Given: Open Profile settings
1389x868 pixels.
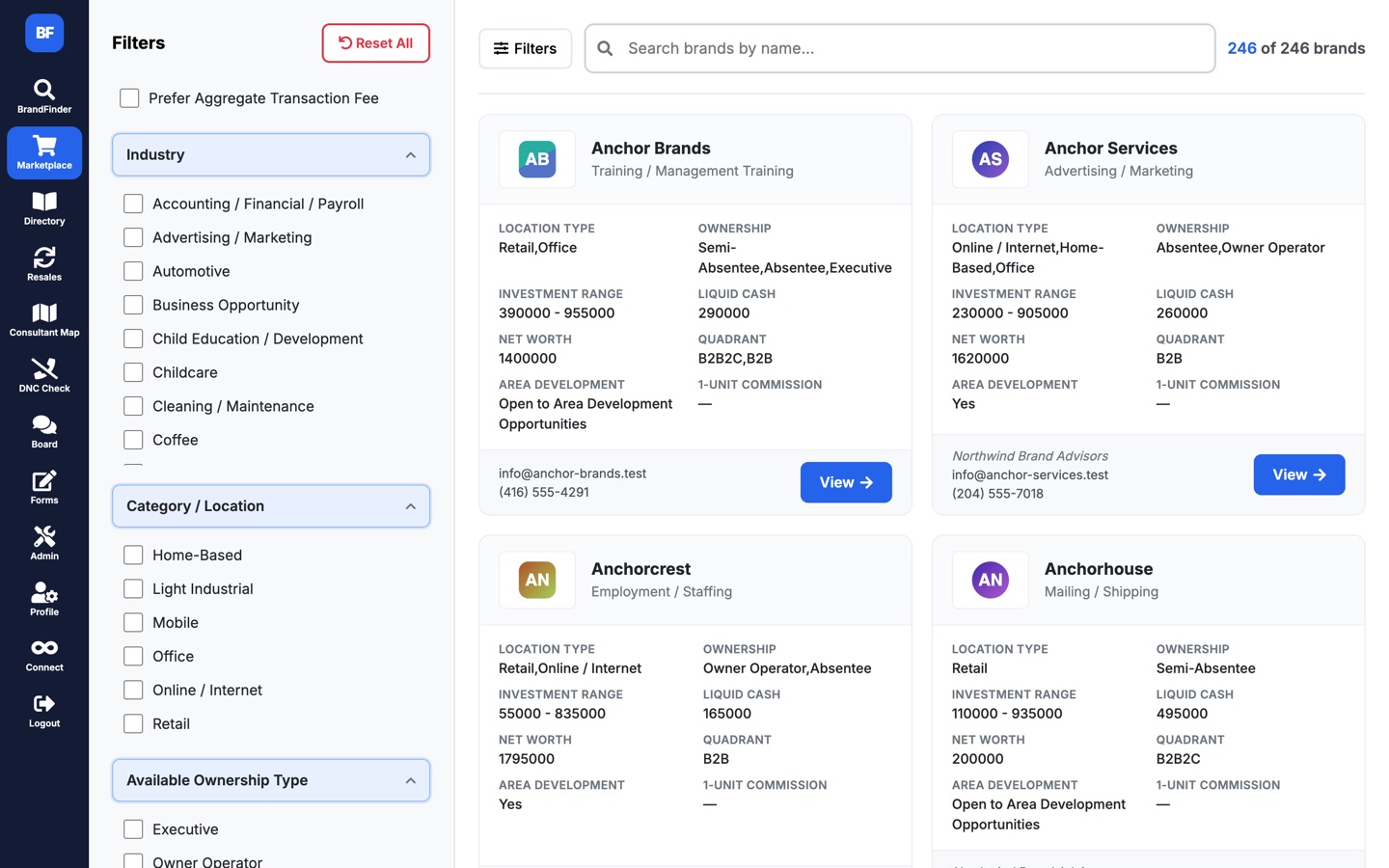Looking at the screenshot, I should pos(44,600).
